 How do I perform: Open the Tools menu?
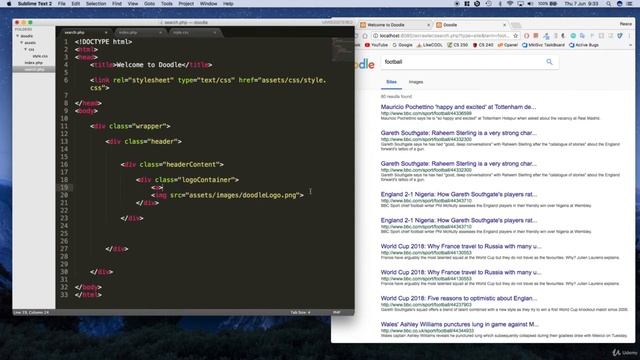167,4
